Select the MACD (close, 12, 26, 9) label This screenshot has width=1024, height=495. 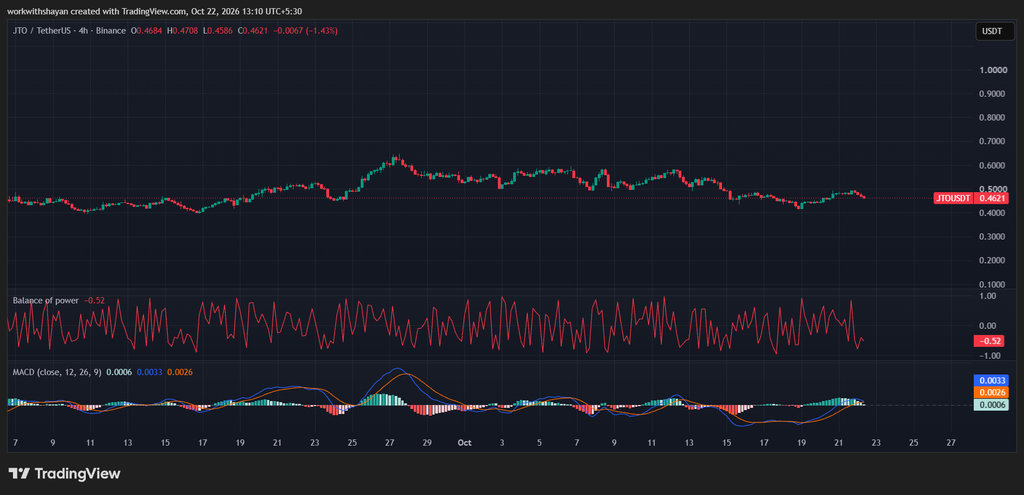pyautogui.click(x=57, y=372)
